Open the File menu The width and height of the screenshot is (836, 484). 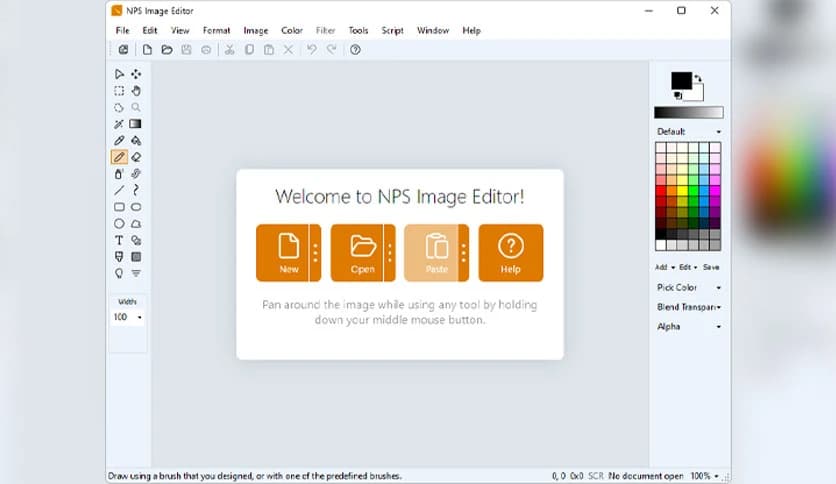pyautogui.click(x=123, y=31)
